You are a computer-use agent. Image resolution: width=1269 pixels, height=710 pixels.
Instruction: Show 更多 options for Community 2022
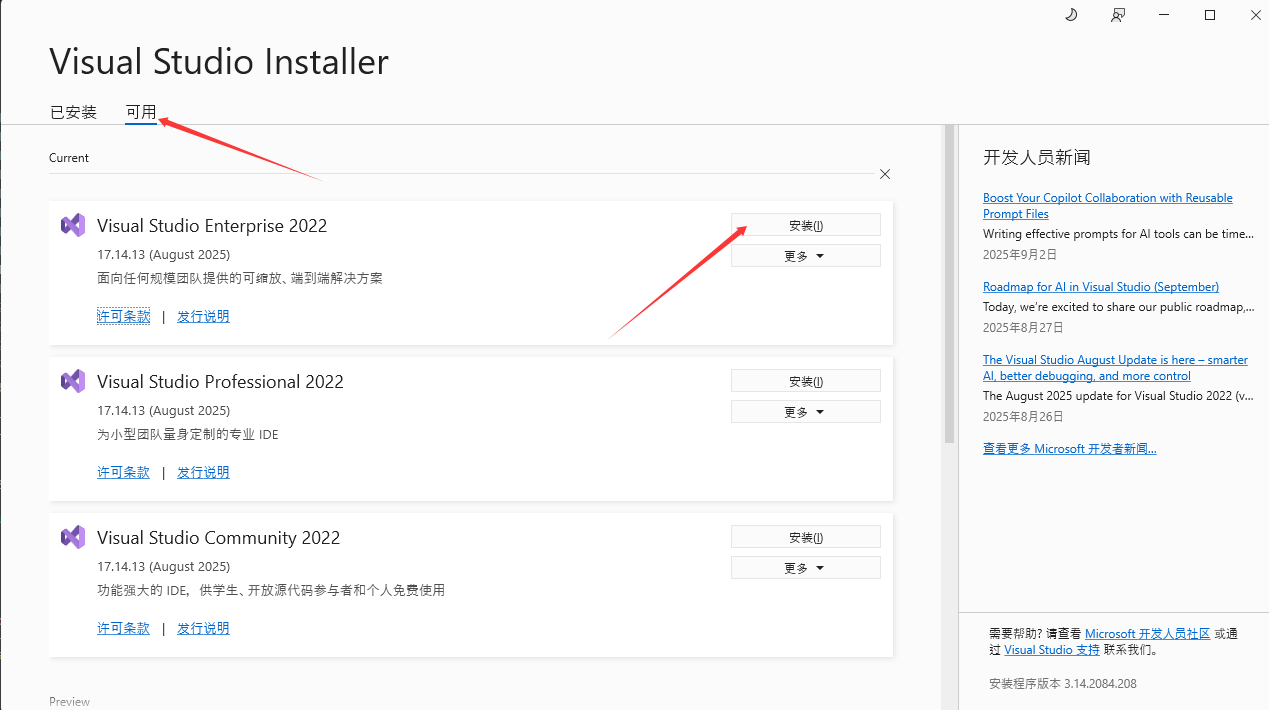(x=806, y=568)
